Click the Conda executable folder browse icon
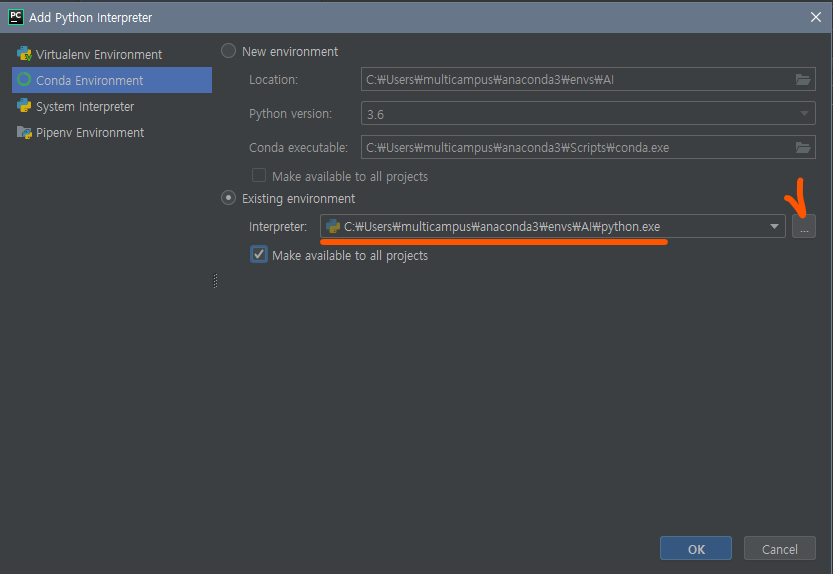 pos(802,147)
